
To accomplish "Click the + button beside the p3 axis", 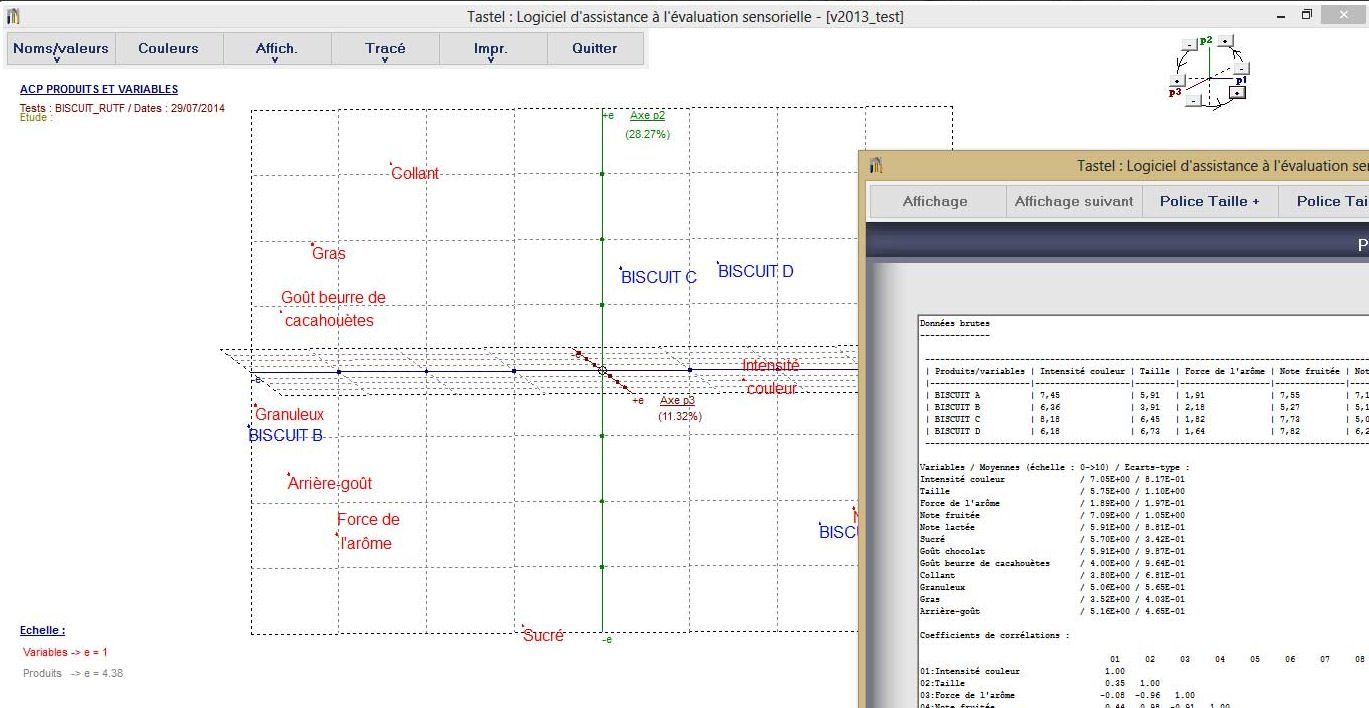I will point(1177,81).
